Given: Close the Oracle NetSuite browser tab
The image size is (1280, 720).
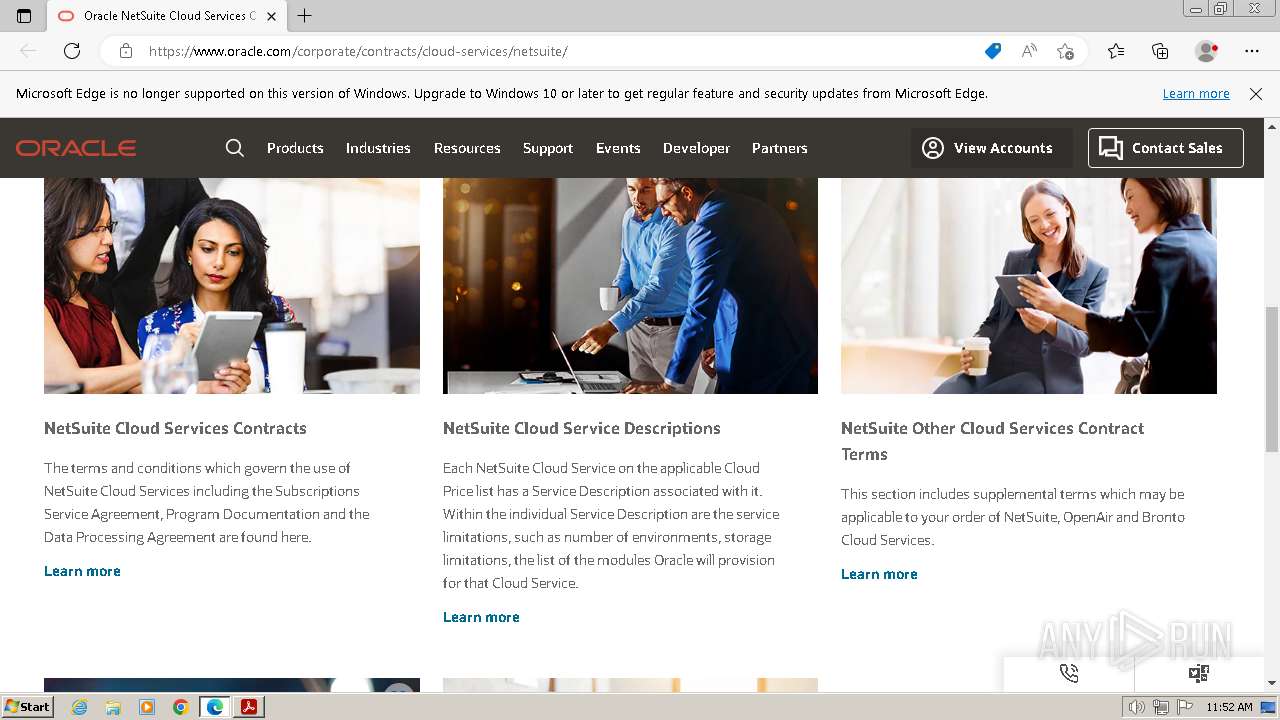Looking at the screenshot, I should (x=271, y=16).
